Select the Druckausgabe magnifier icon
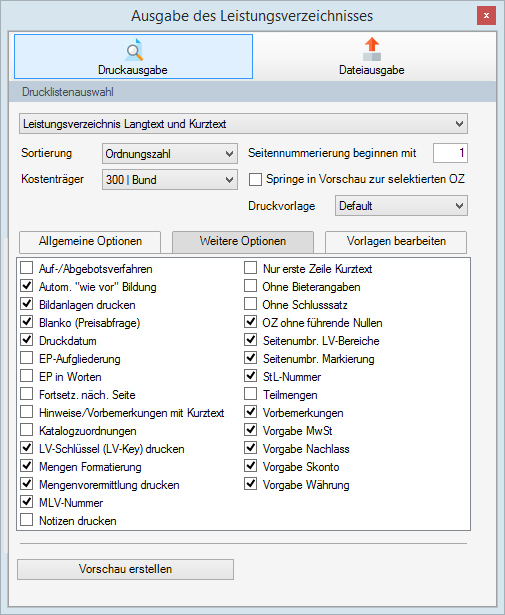 tap(134, 50)
